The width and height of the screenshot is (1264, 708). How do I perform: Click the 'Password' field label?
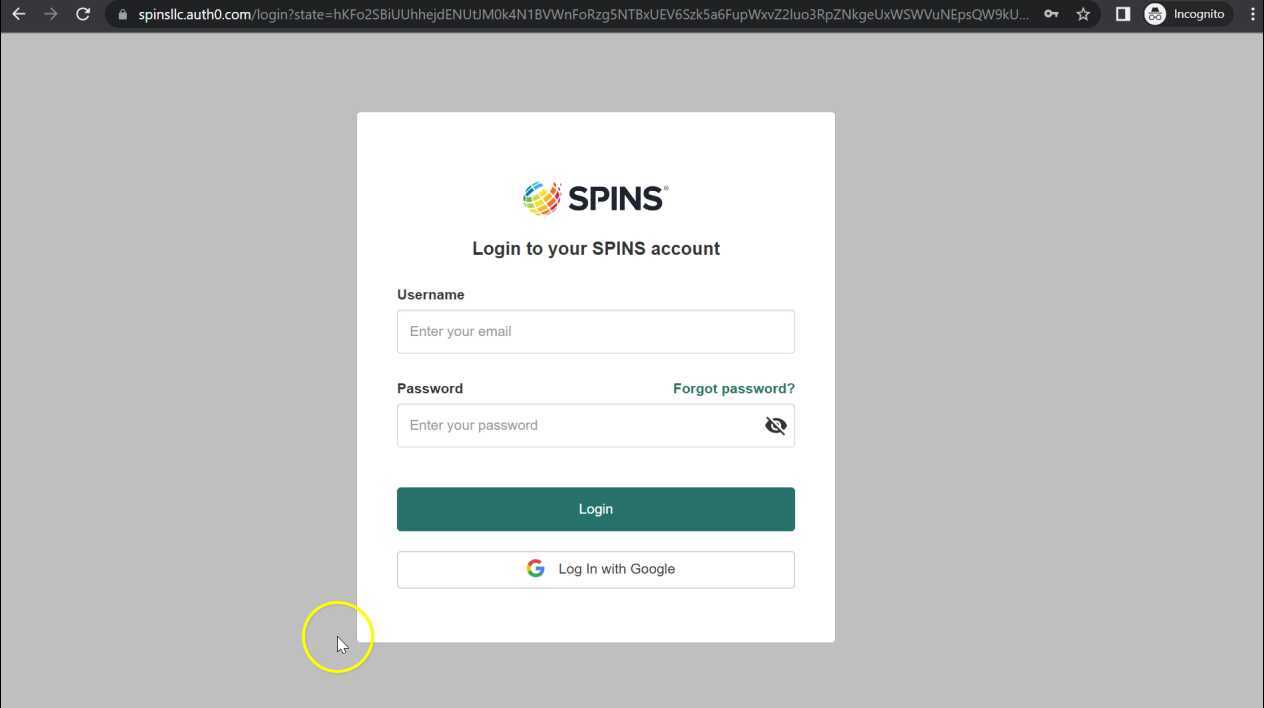pos(430,388)
